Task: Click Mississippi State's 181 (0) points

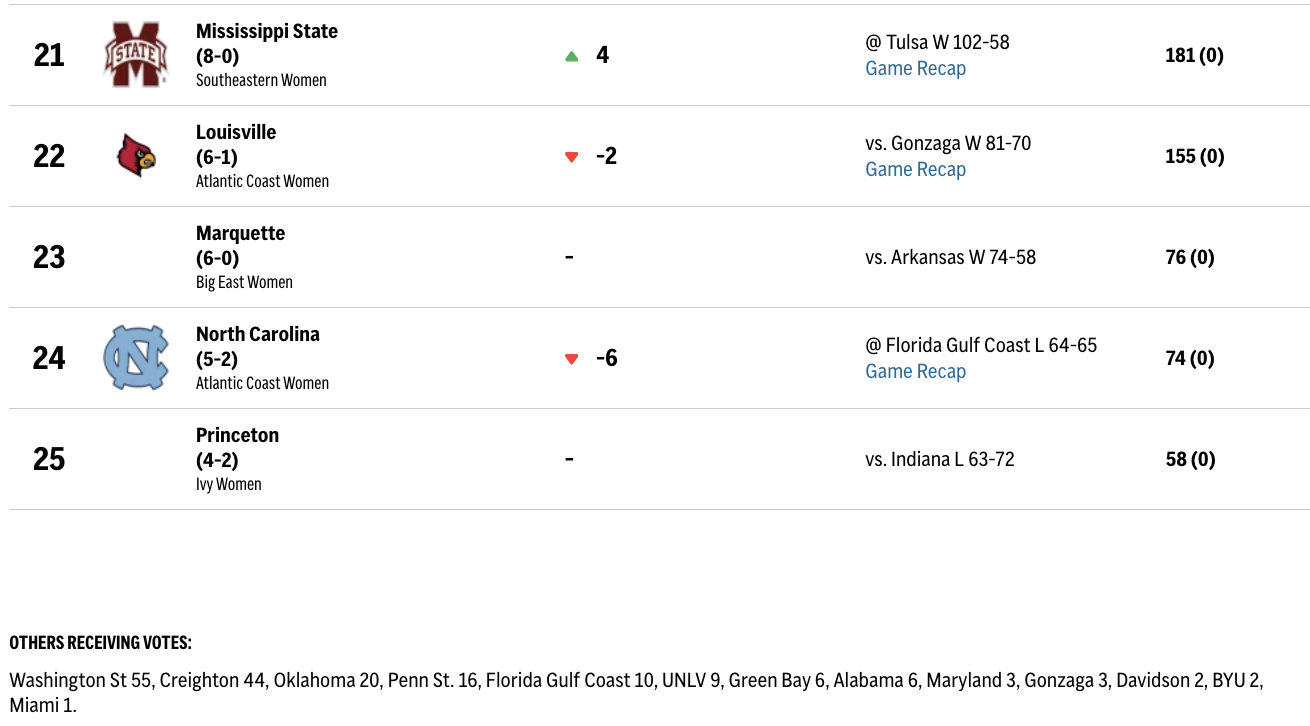Action: click(1194, 55)
